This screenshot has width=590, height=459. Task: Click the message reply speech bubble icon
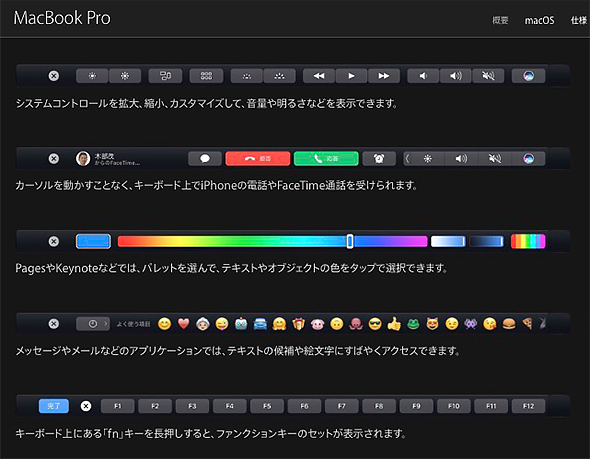[x=205, y=159]
